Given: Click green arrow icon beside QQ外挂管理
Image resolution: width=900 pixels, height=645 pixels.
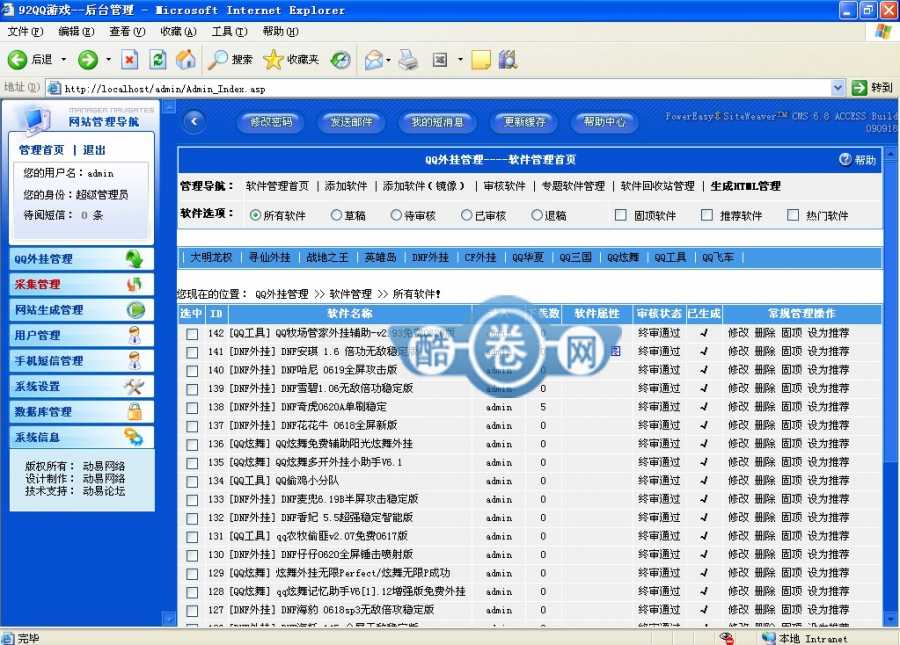Looking at the screenshot, I should 134,259.
